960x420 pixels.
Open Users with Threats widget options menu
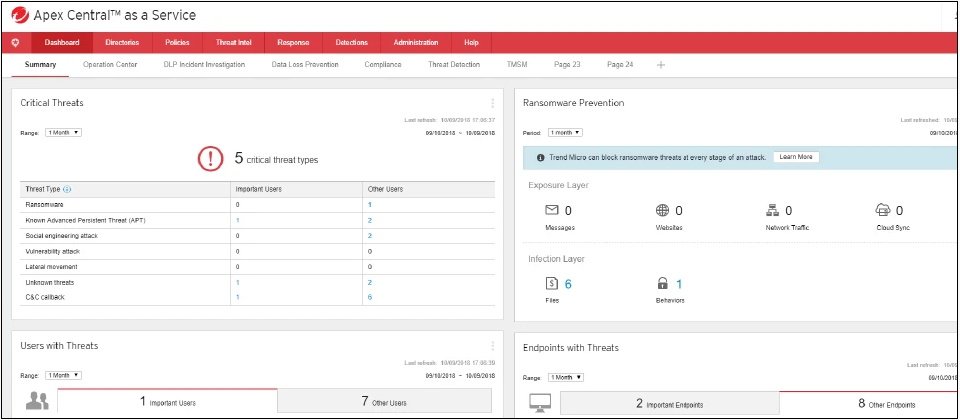[492, 346]
